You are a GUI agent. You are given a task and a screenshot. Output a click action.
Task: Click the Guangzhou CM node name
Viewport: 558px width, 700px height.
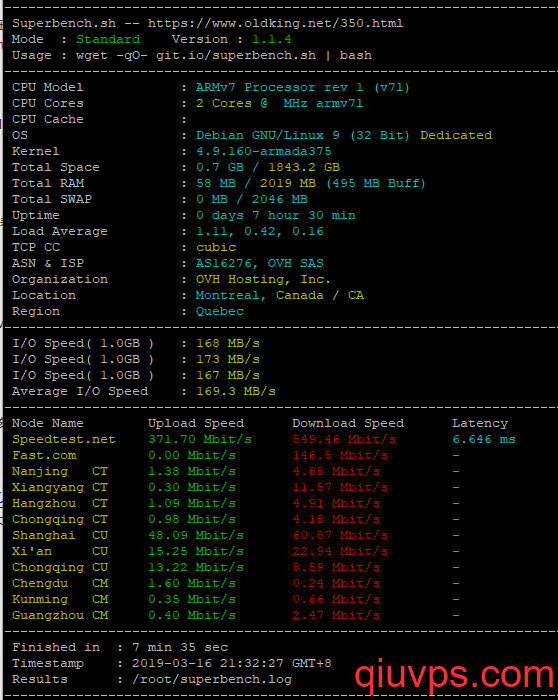pyautogui.click(x=60, y=615)
